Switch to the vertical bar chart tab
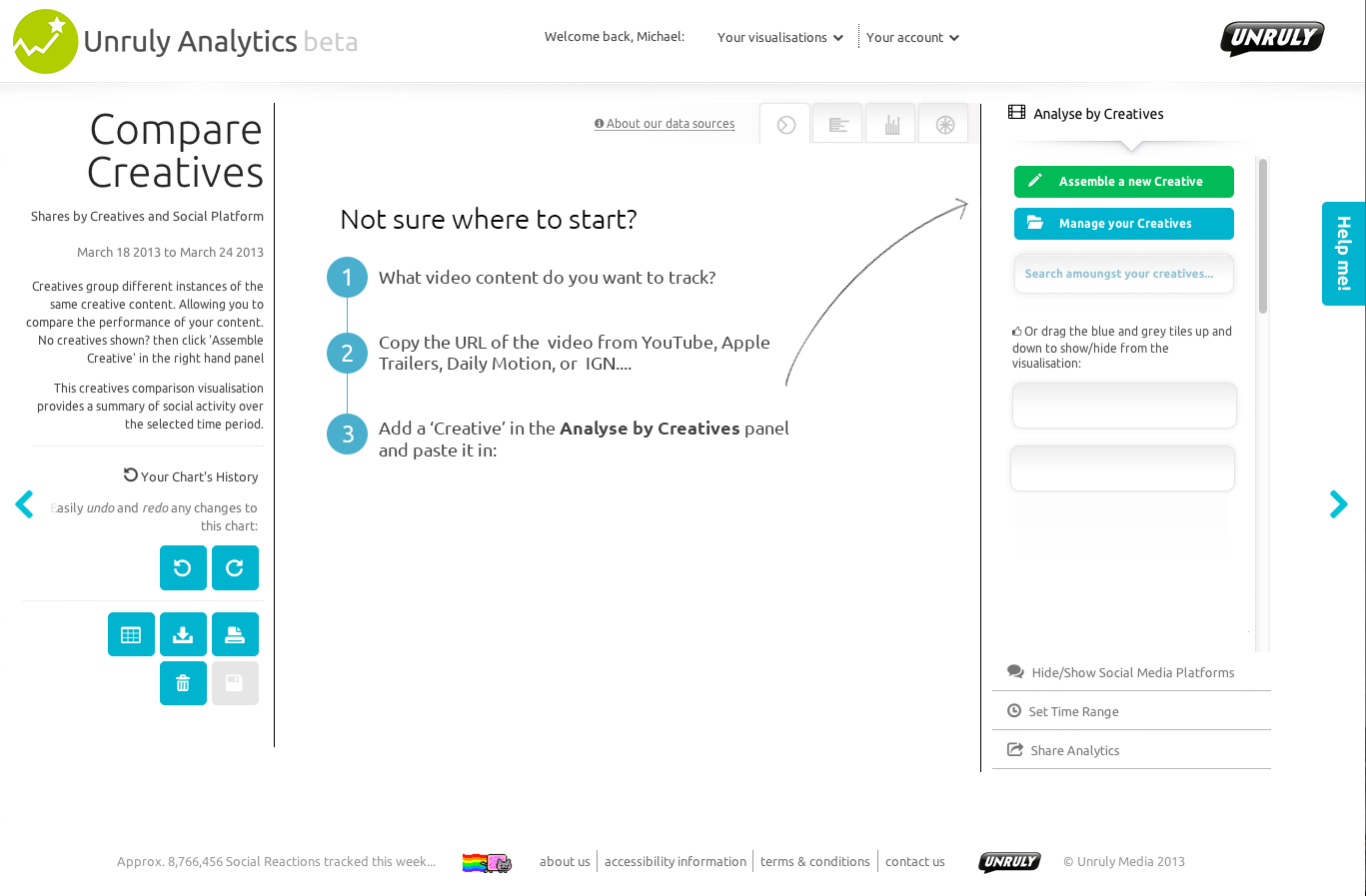Screen dimensions: 1366x896 coord(891,125)
